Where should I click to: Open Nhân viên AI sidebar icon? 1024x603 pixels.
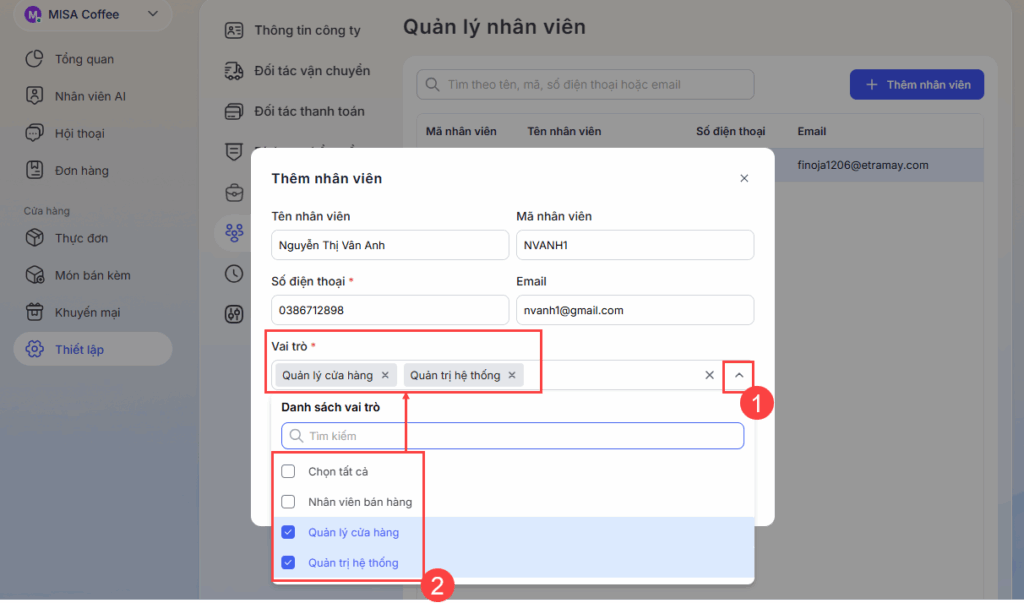point(35,96)
